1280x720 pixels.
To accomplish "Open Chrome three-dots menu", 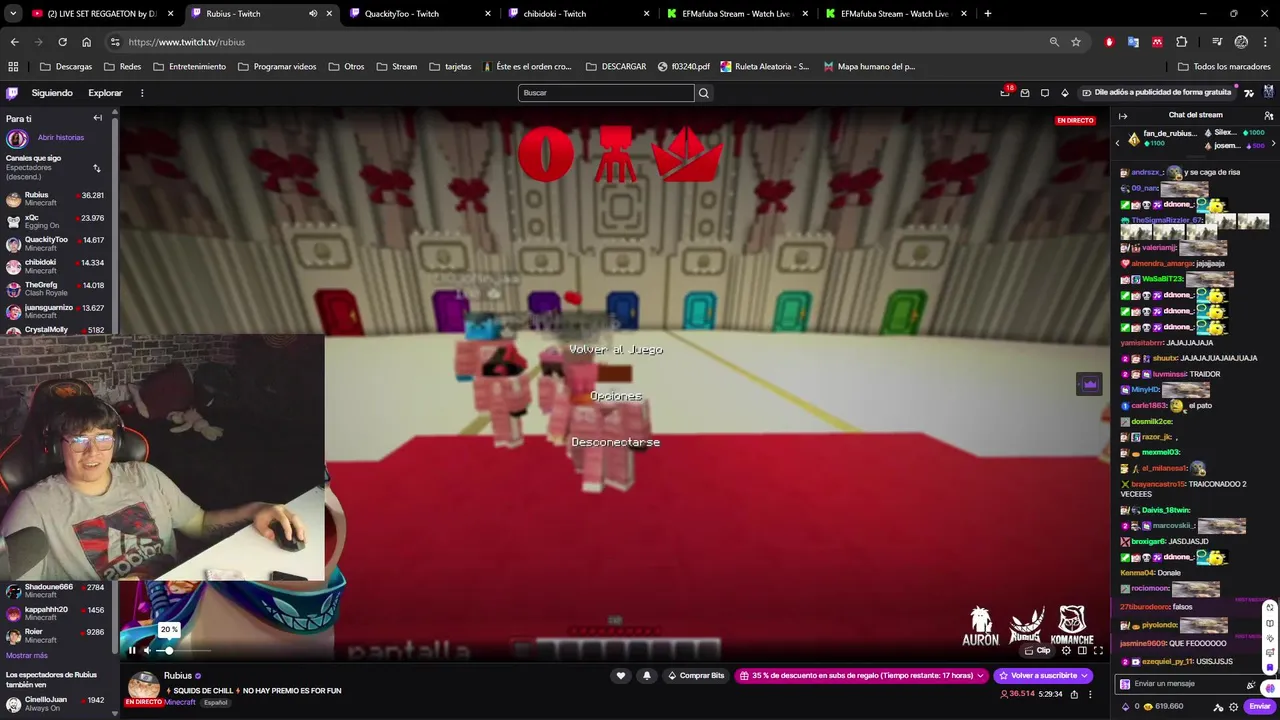I will coord(1266,42).
